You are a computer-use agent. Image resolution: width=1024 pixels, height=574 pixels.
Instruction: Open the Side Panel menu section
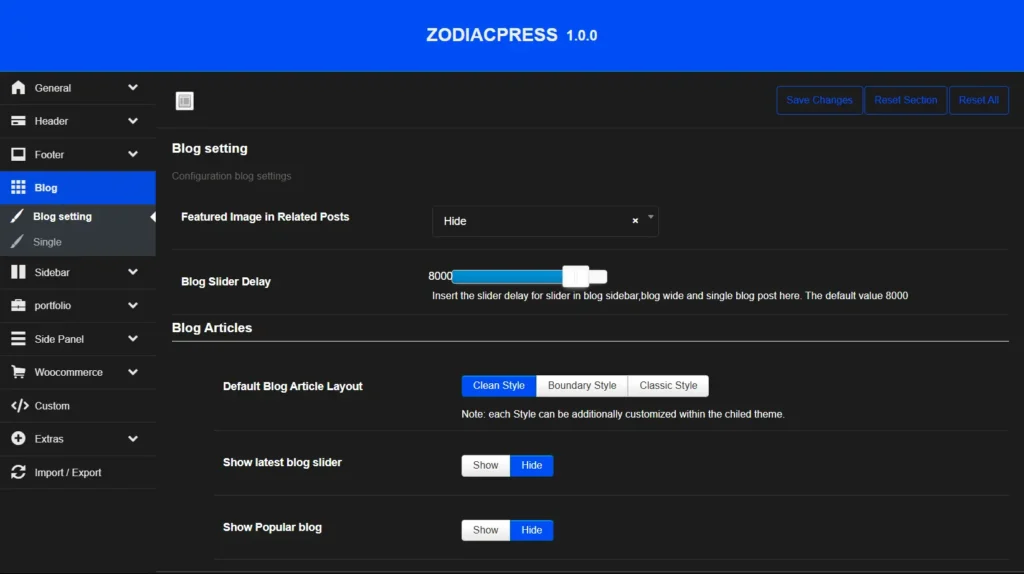(59, 339)
